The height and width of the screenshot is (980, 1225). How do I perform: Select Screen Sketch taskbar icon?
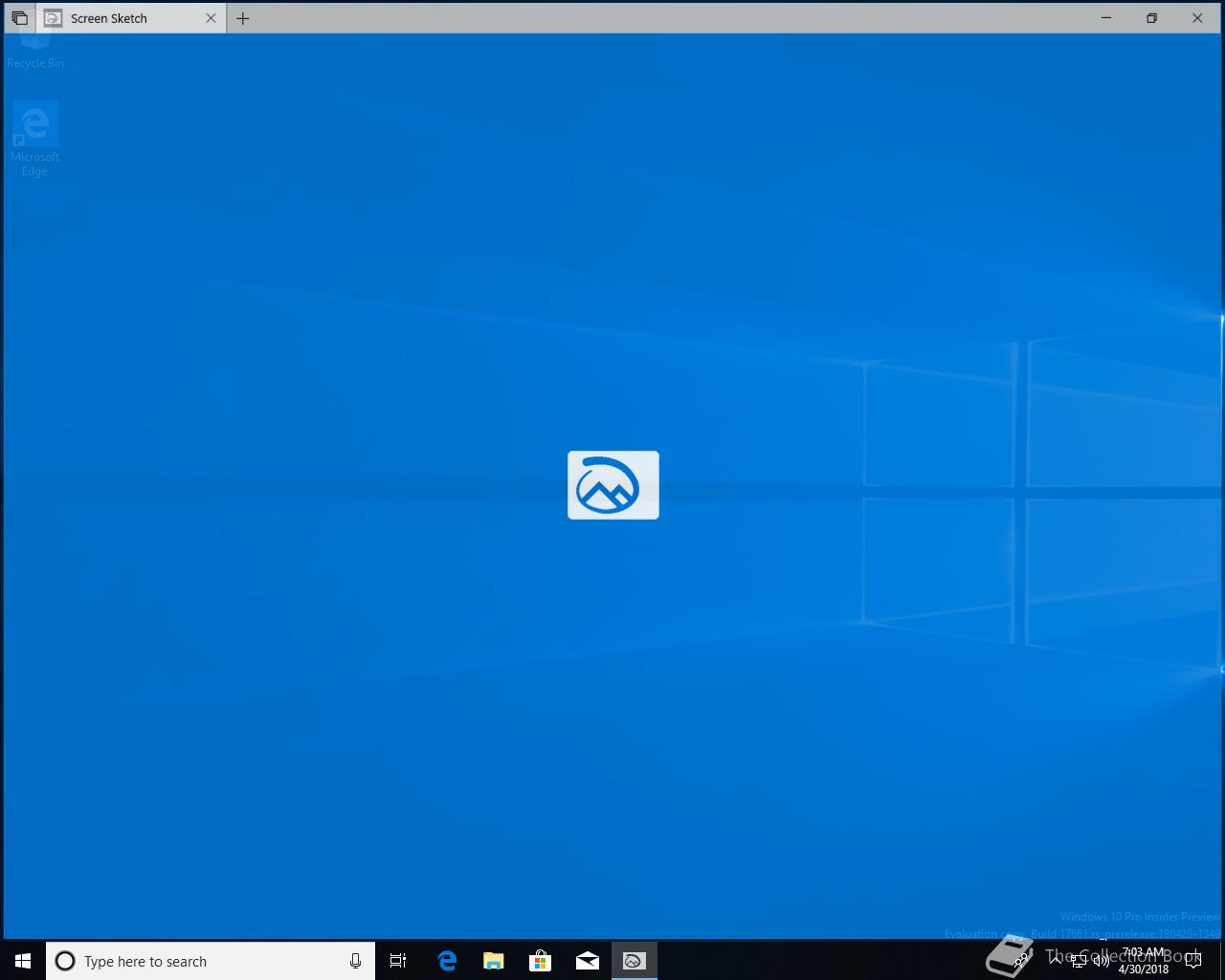click(634, 961)
